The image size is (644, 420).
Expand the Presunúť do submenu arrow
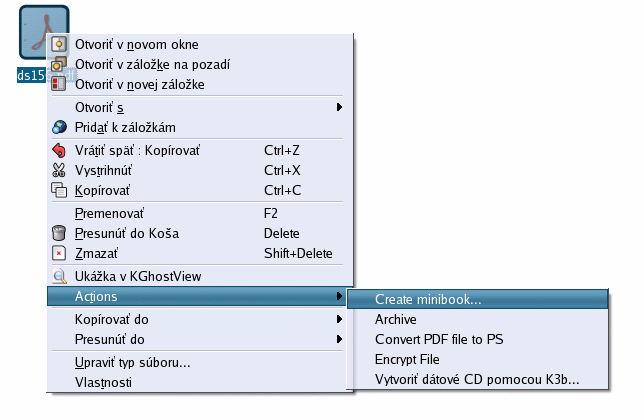(x=339, y=339)
